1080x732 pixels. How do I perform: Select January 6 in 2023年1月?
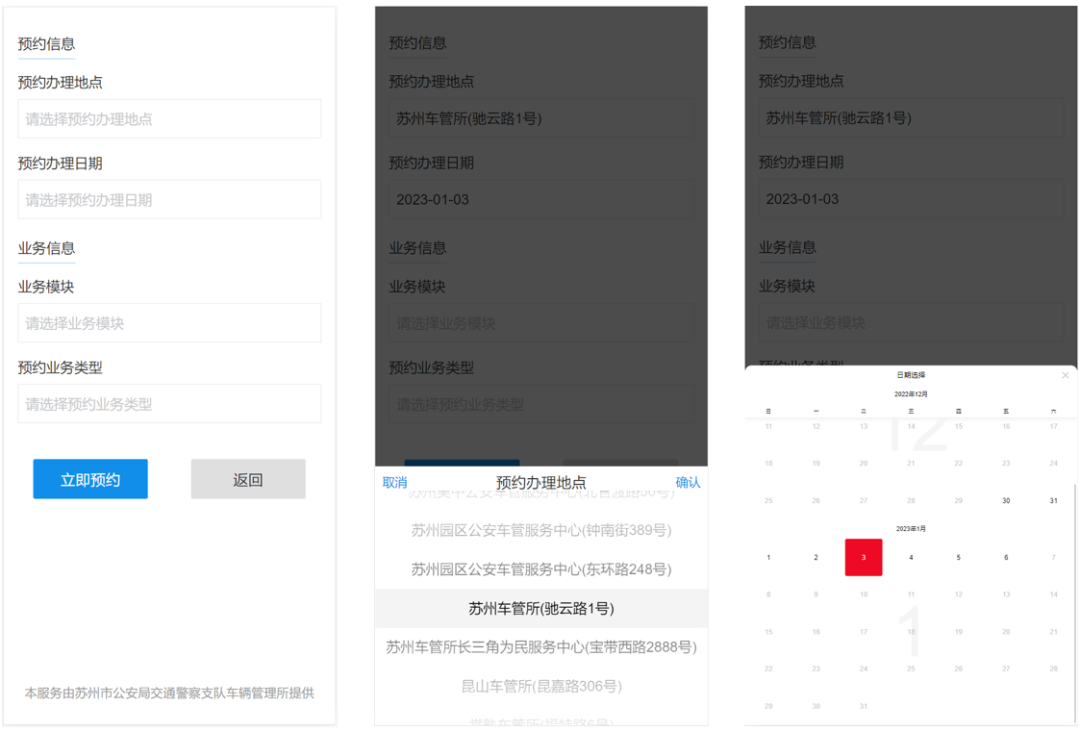(1006, 557)
